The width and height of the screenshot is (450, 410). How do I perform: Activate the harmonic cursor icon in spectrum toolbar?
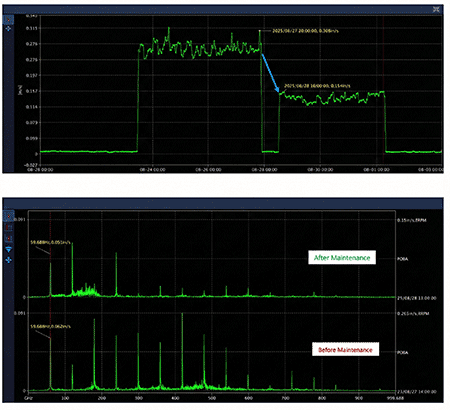(9, 228)
